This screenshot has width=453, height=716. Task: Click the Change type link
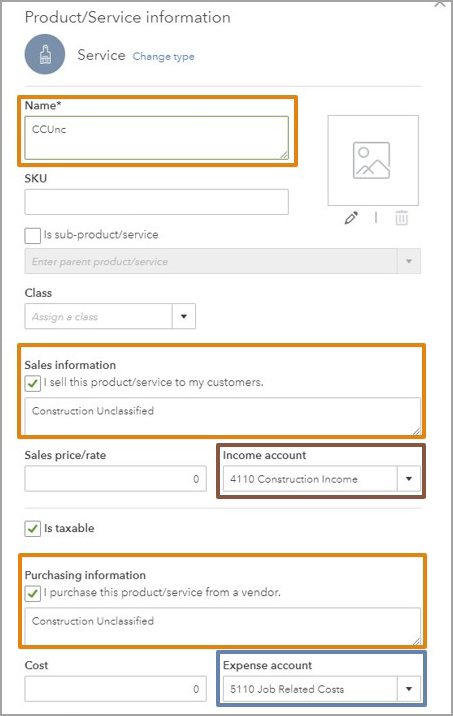(163, 57)
